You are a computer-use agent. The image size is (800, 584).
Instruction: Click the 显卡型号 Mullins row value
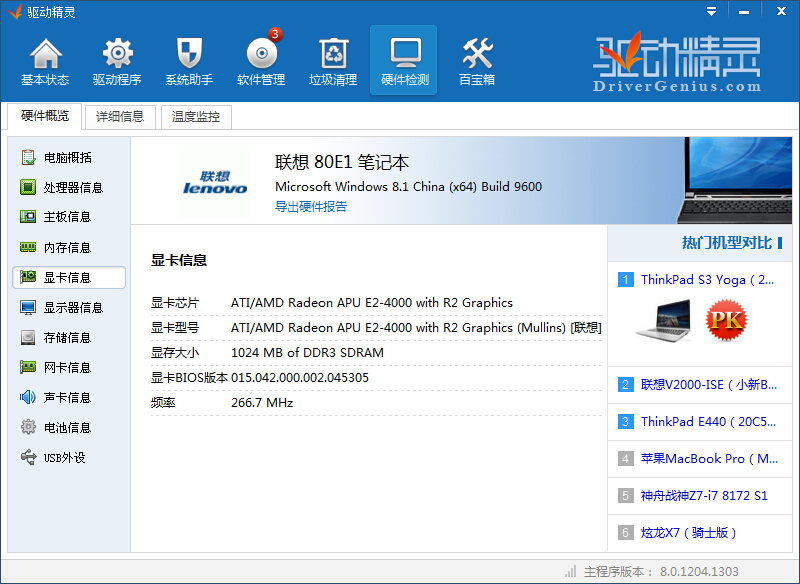416,327
